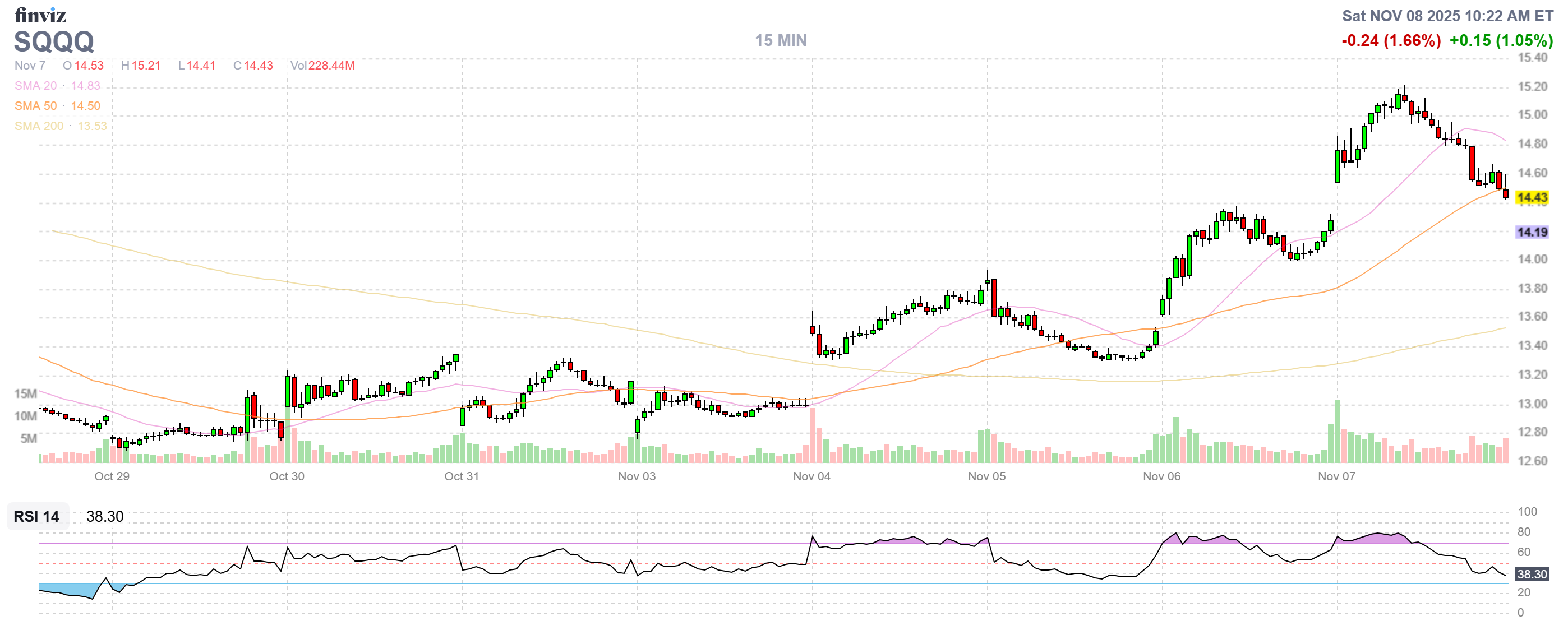
Task: Click the green +0.15 (1.05%) change value
Action: 1501,41
